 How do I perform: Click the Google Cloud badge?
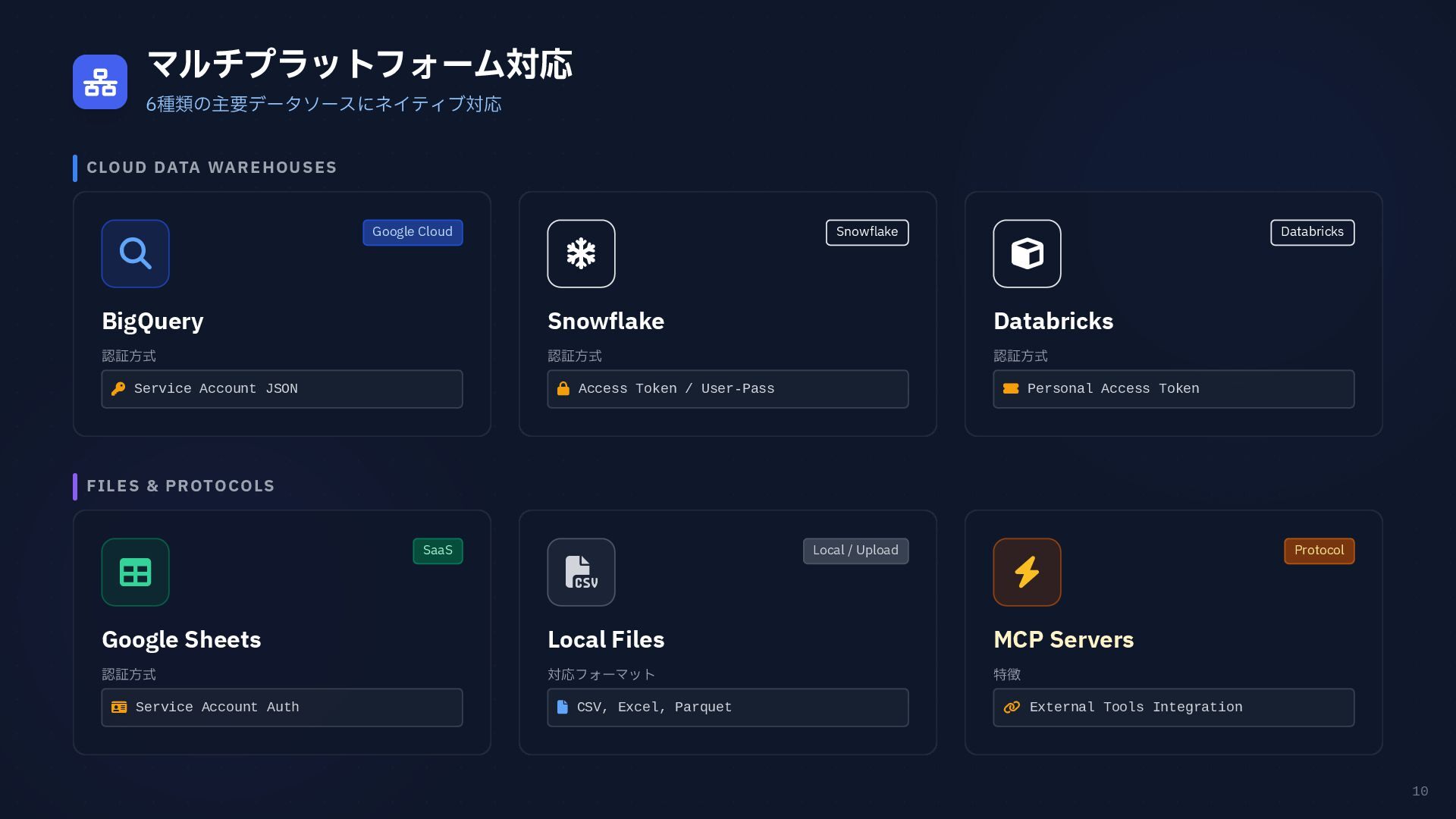coord(413,232)
